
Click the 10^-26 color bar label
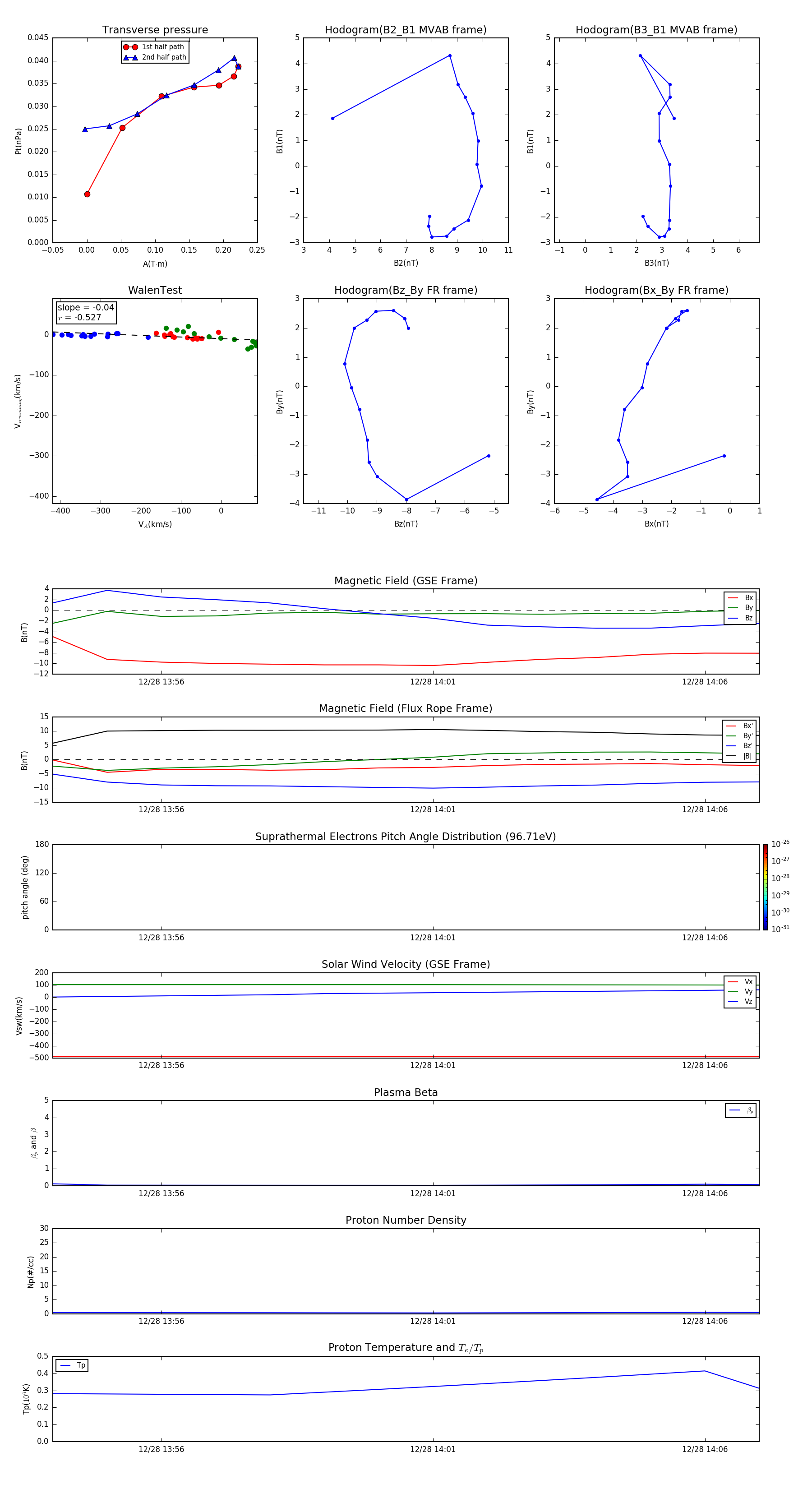click(x=780, y=844)
